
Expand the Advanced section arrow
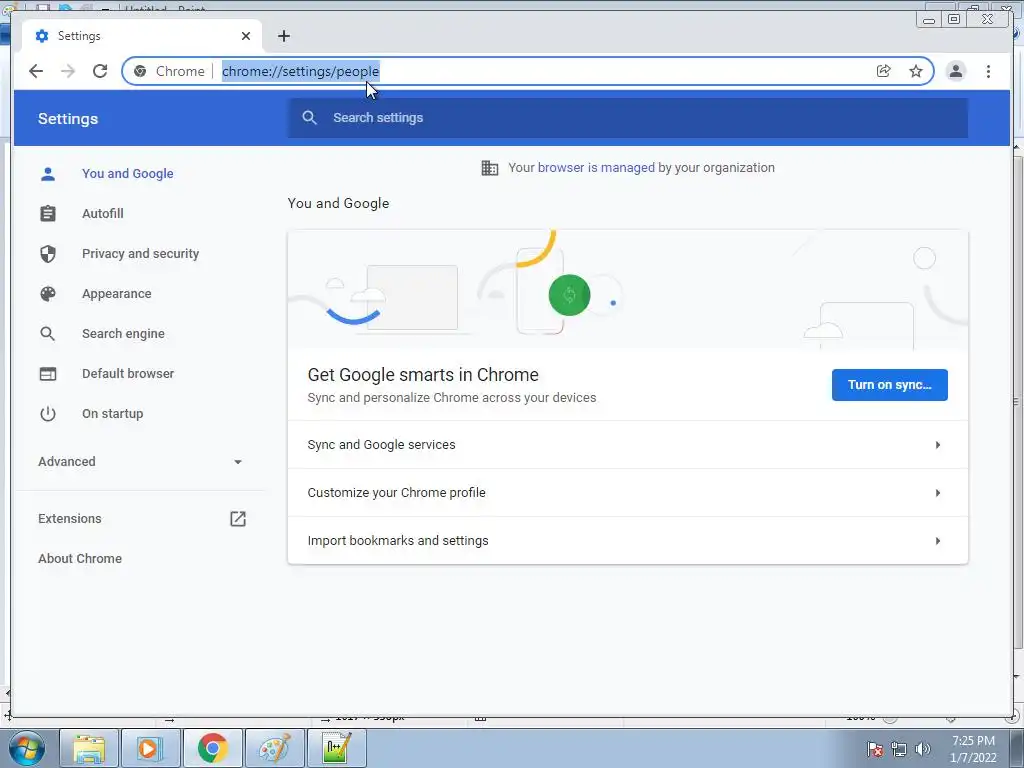[x=238, y=462]
